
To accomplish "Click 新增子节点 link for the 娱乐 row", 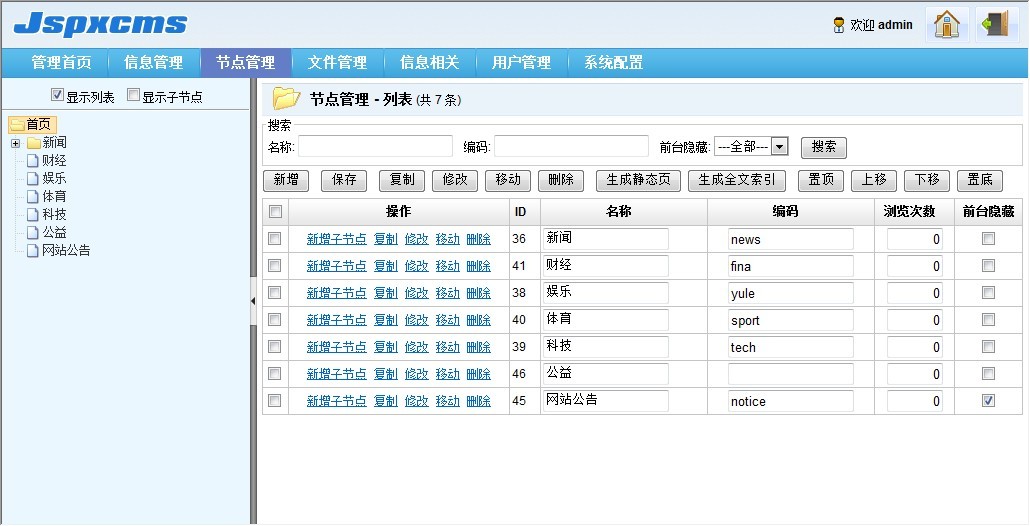I will pos(336,294).
